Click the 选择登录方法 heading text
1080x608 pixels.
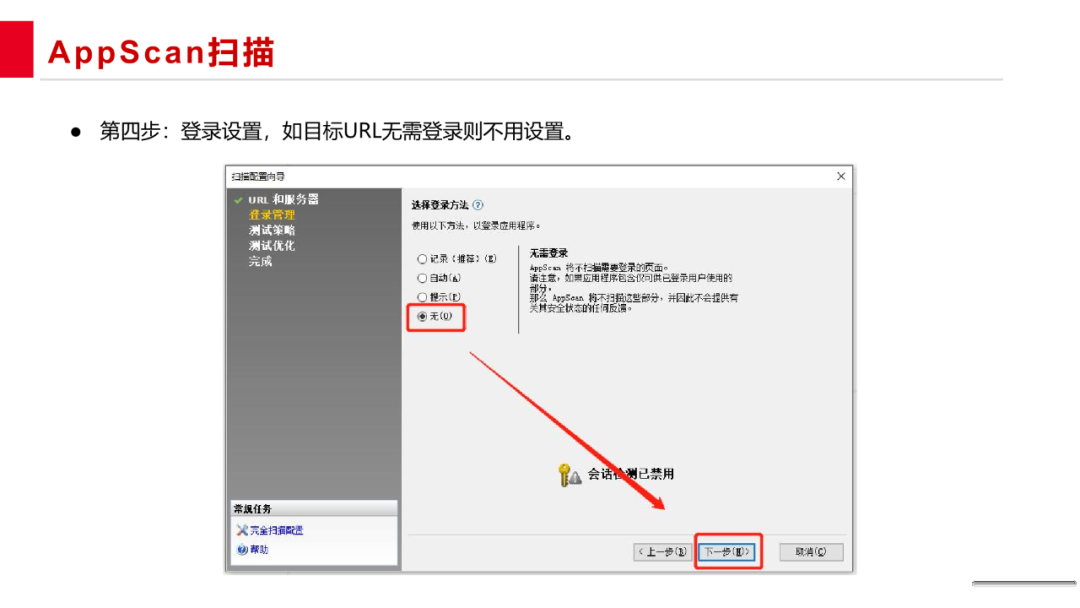[439, 205]
